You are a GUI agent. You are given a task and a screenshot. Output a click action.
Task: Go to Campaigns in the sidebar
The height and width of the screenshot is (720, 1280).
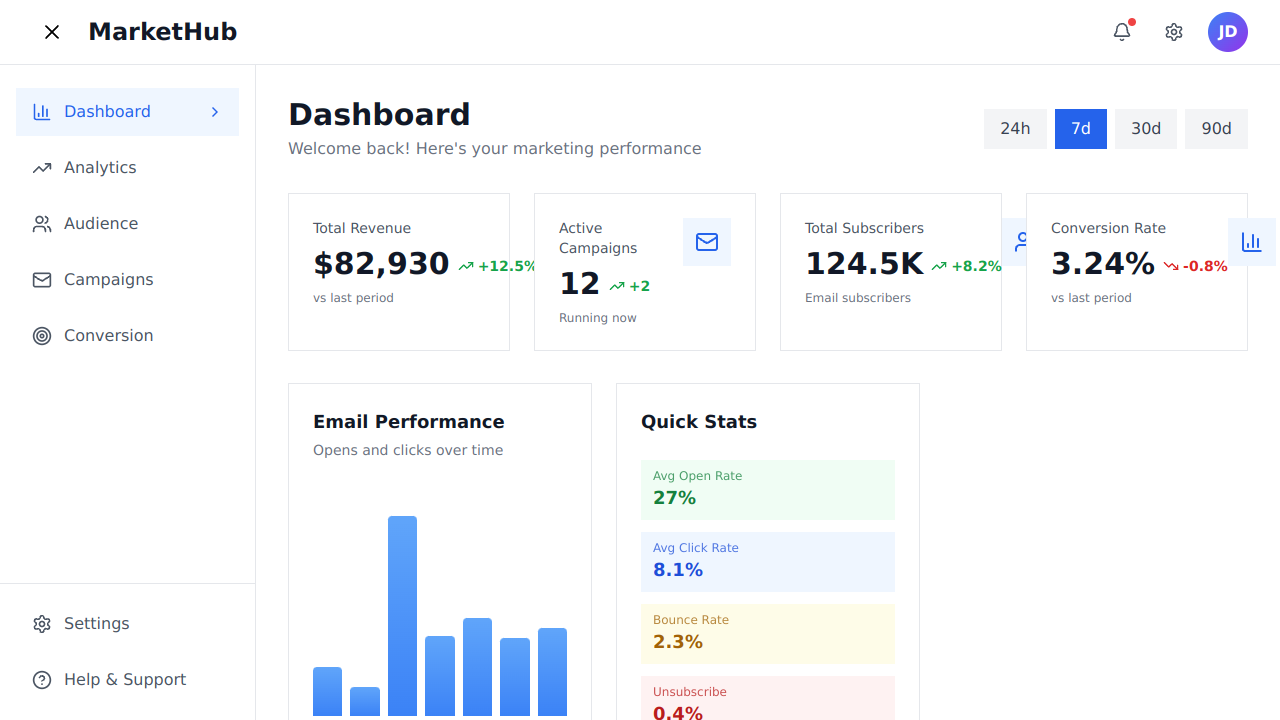pos(108,280)
